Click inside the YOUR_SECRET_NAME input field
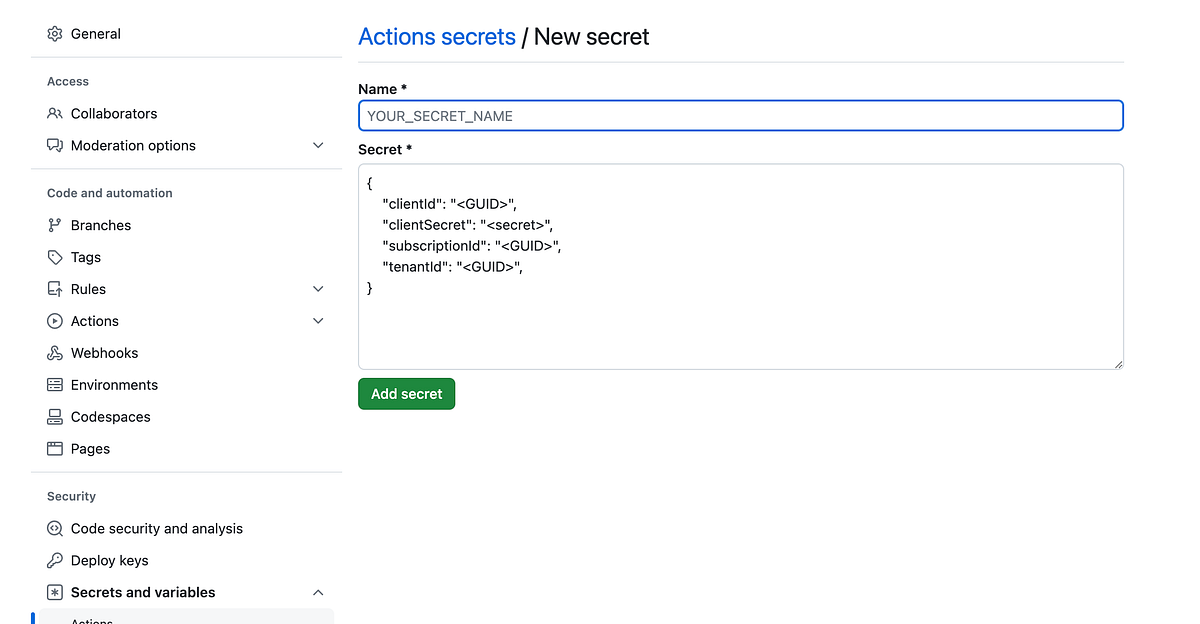Viewport: 1200px width, 624px height. point(740,115)
